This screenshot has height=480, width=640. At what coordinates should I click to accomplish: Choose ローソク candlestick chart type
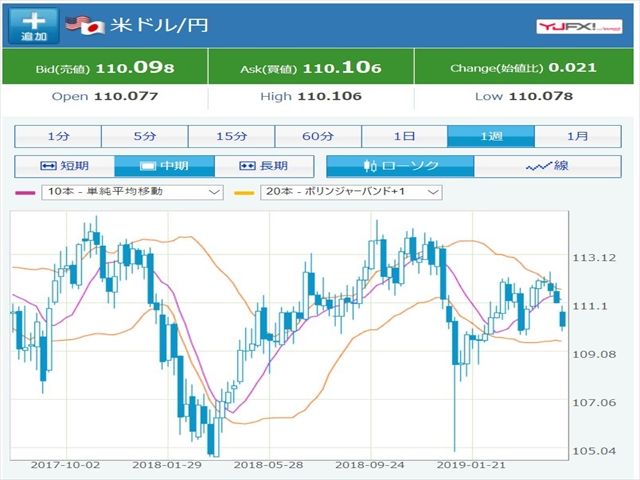[400, 166]
